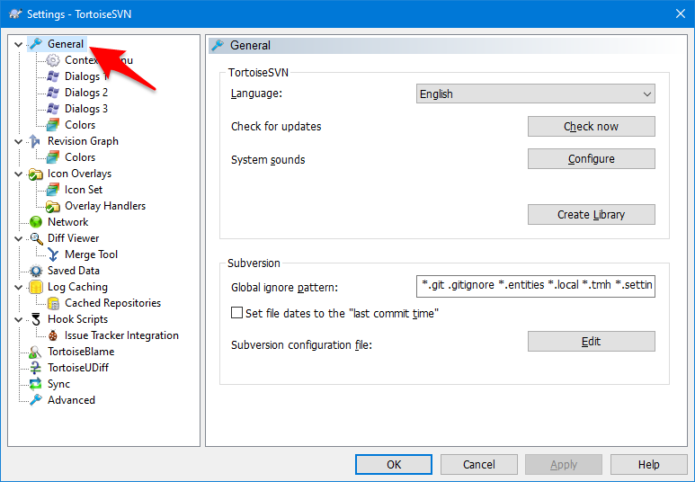Select Saved Data in the tree
695x482 pixels.
74,271
